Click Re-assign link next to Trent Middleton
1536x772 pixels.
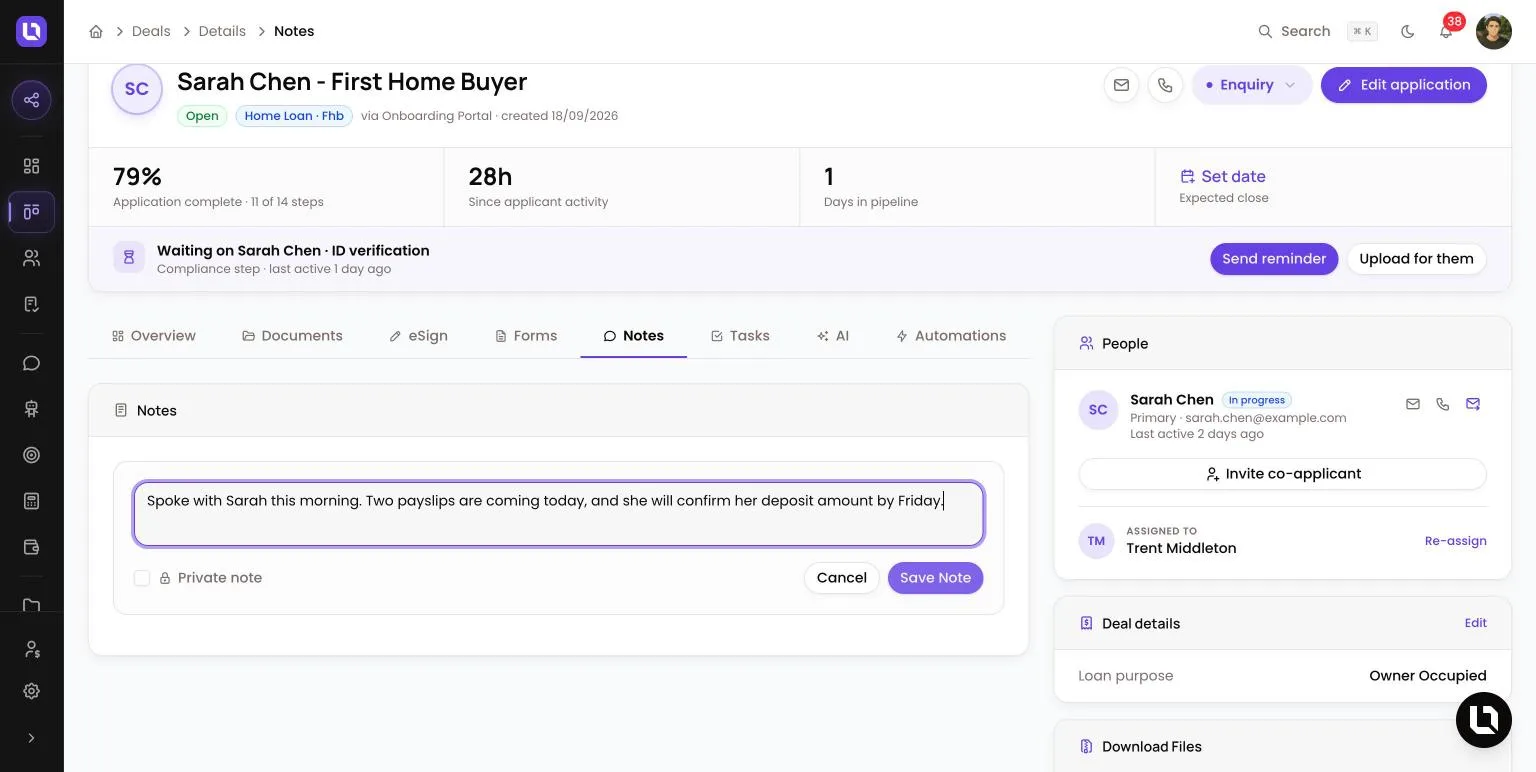1455,541
